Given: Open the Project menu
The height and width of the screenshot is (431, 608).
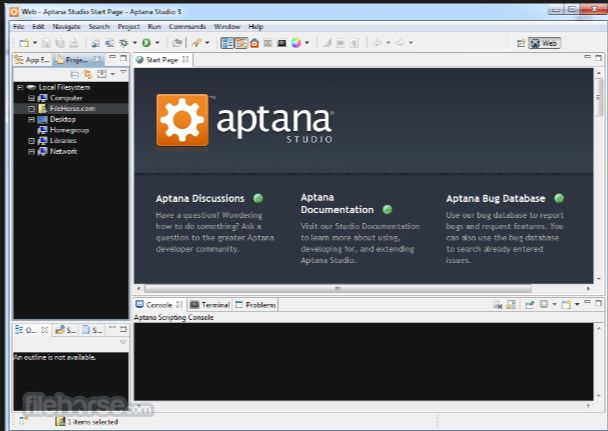Looking at the screenshot, I should coord(128,26).
